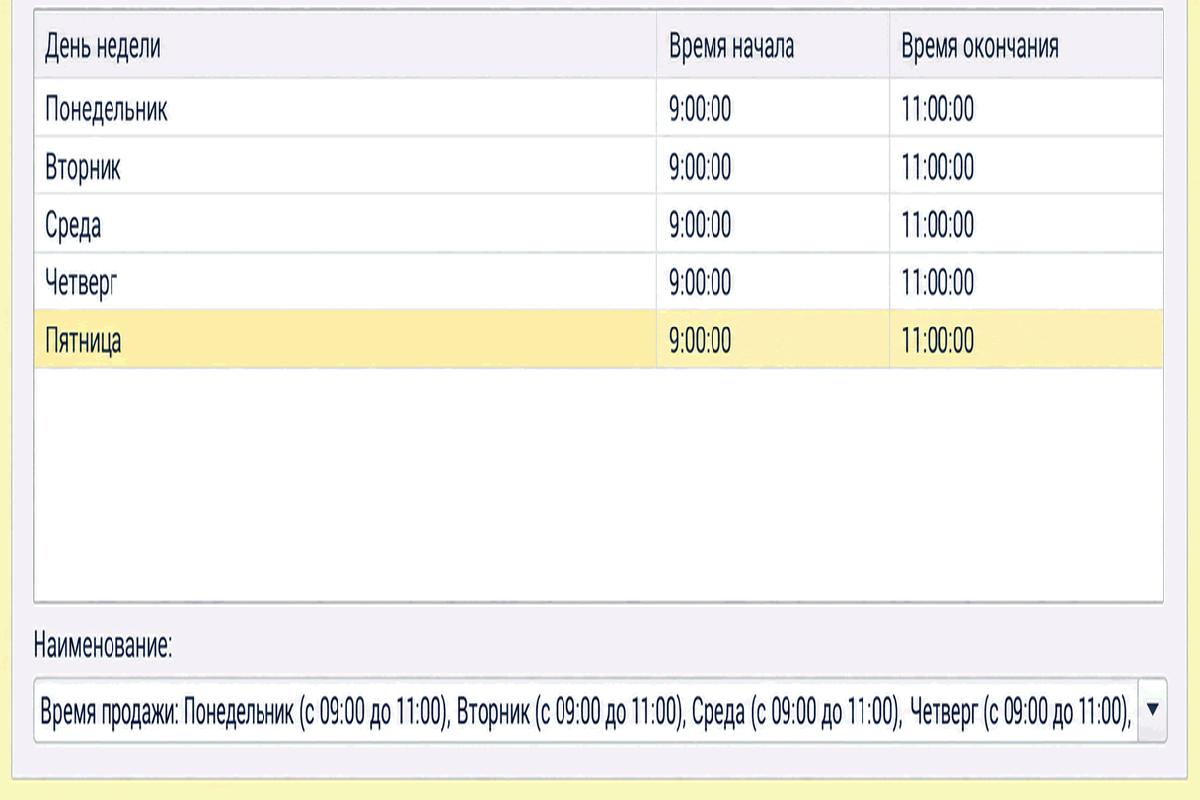
Task: Click Понедельник start time 9:00:00 cell
Action: pyautogui.click(x=773, y=108)
